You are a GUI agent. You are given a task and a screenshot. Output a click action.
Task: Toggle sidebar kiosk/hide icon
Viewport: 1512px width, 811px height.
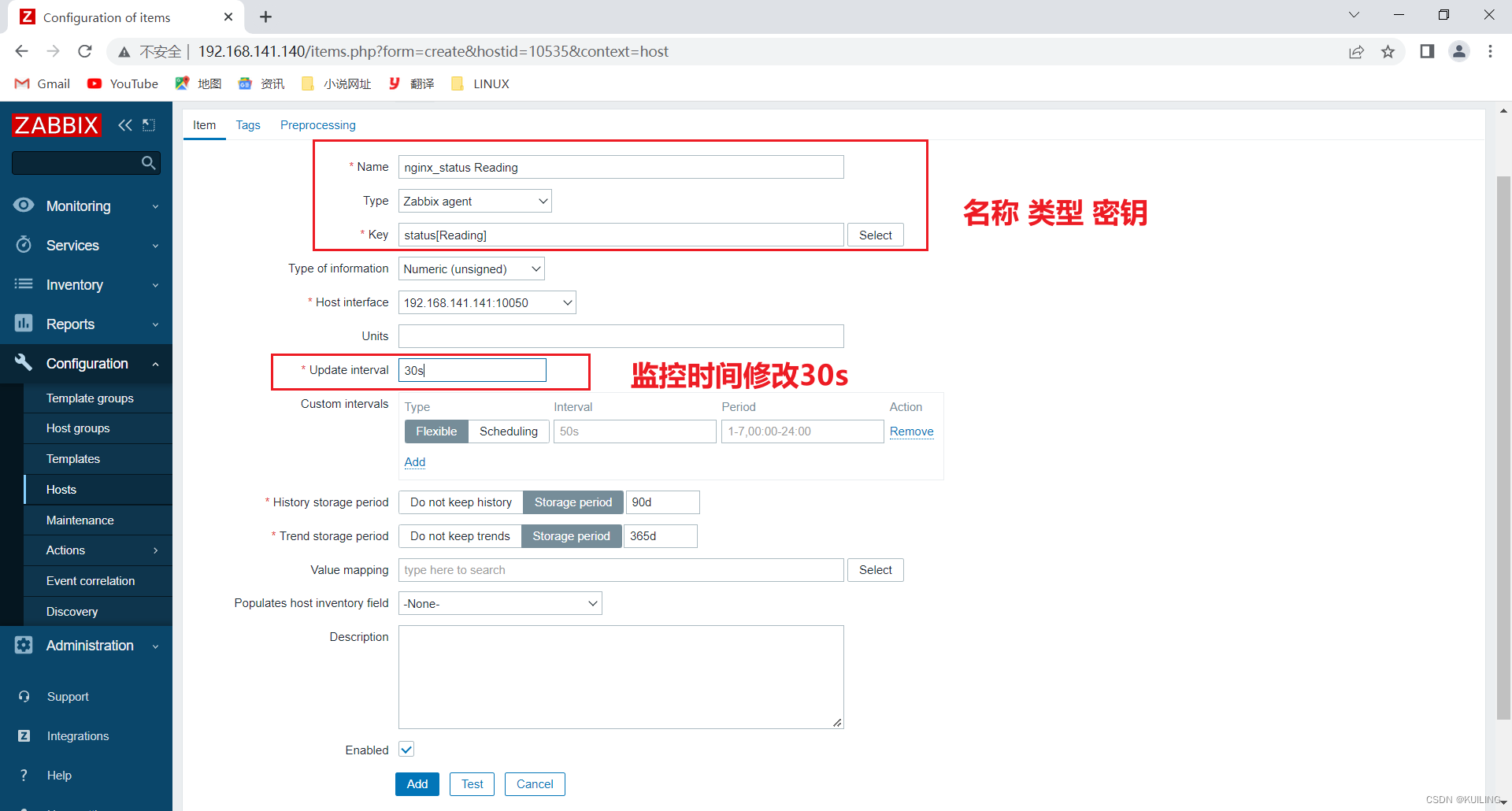pos(149,125)
